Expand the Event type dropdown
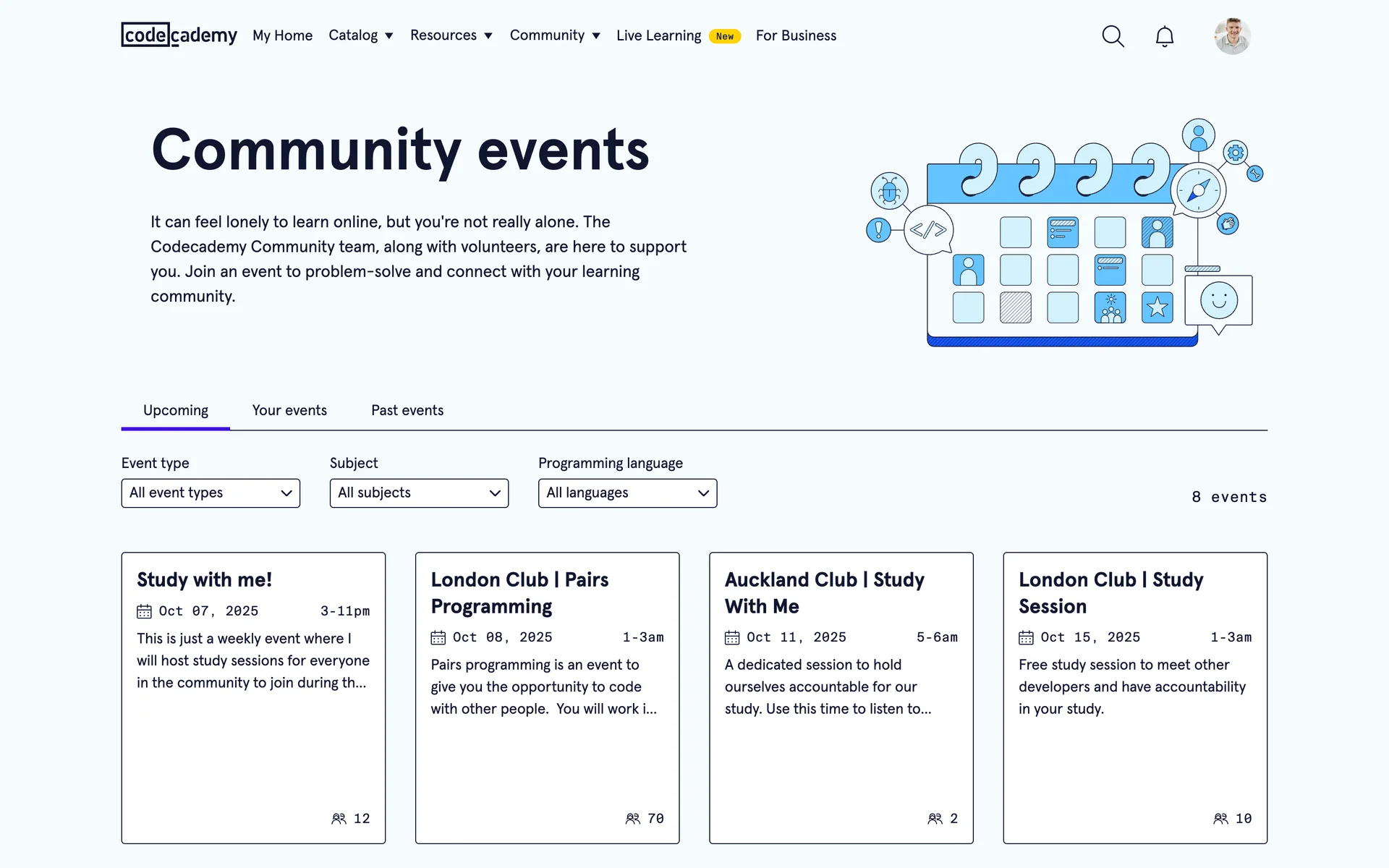1389x868 pixels. [211, 493]
